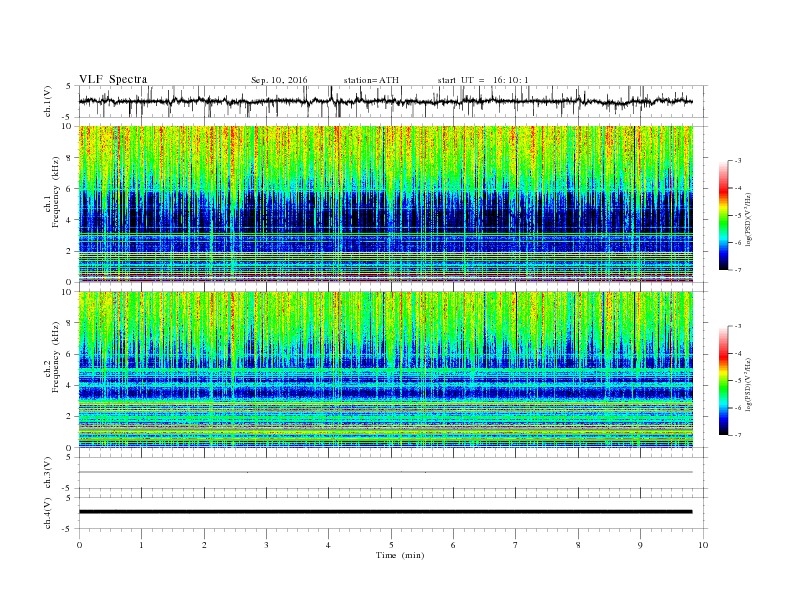Click inside the ch.2 frequency spectrogram

[385, 369]
